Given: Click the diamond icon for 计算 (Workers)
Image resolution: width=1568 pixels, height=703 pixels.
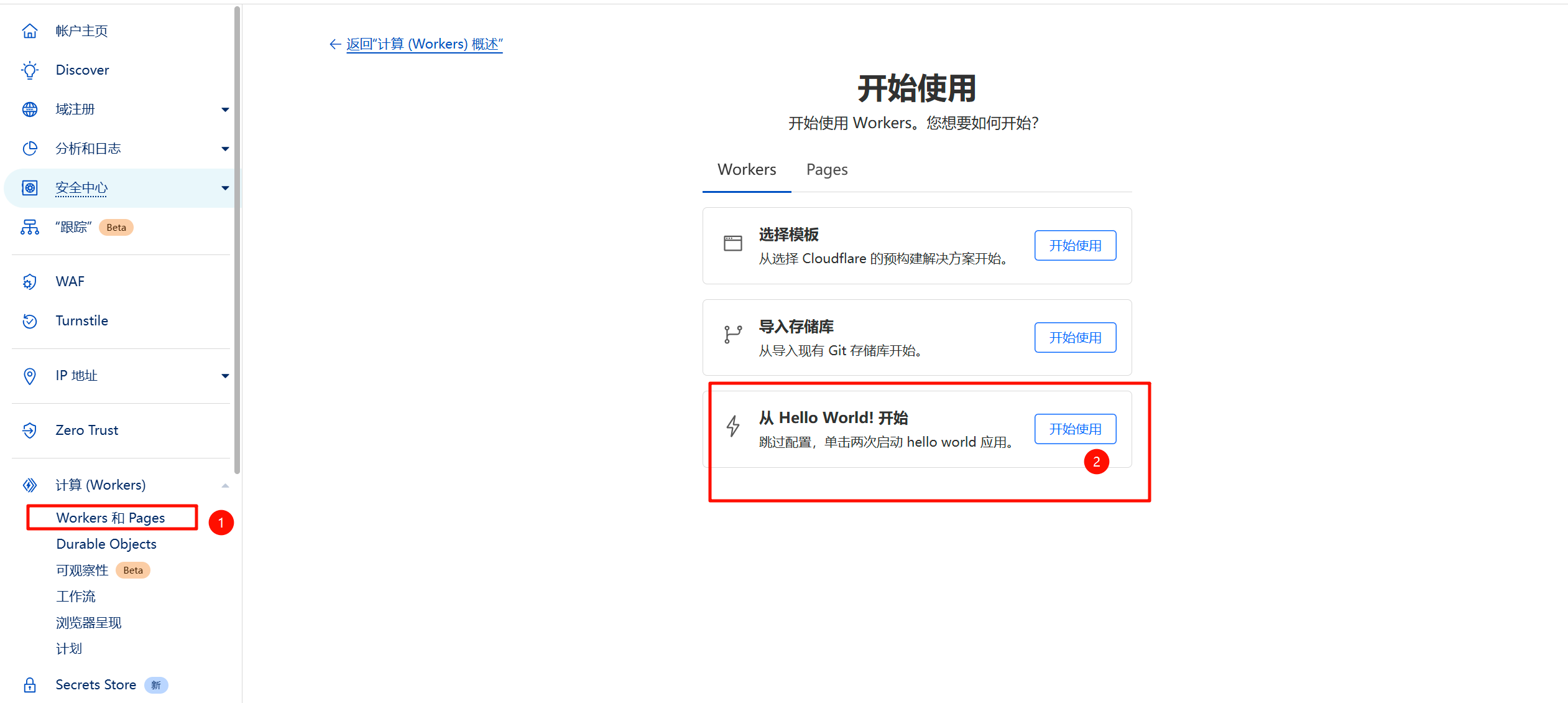Looking at the screenshot, I should coord(30,485).
